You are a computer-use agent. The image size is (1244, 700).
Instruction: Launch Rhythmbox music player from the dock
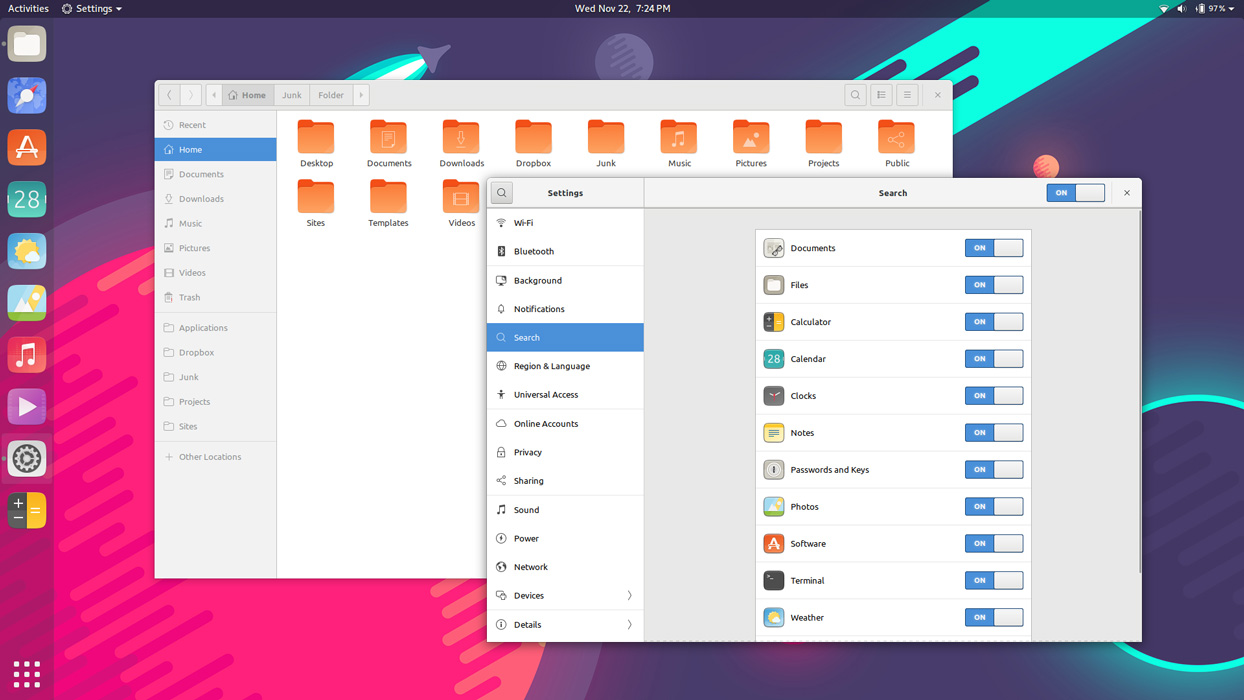tap(26, 354)
